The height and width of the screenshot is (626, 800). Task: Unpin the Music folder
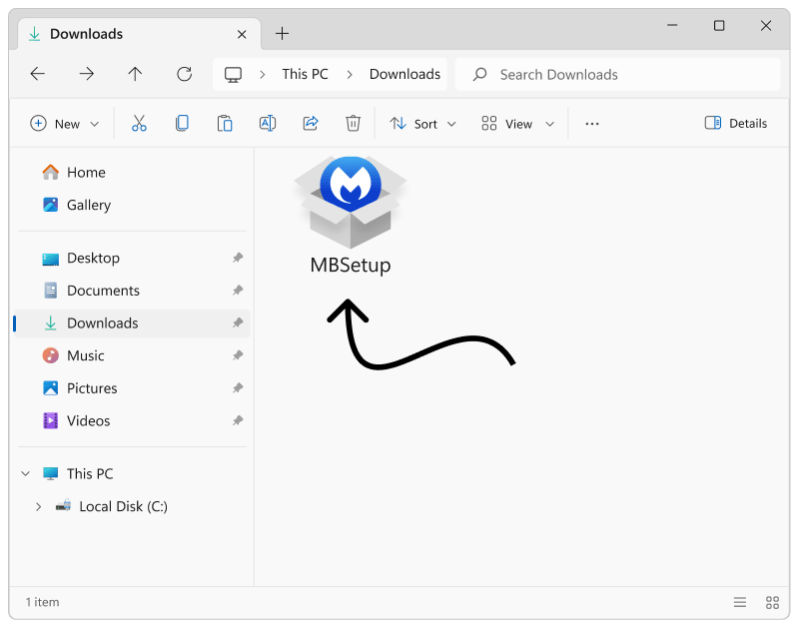pos(238,355)
